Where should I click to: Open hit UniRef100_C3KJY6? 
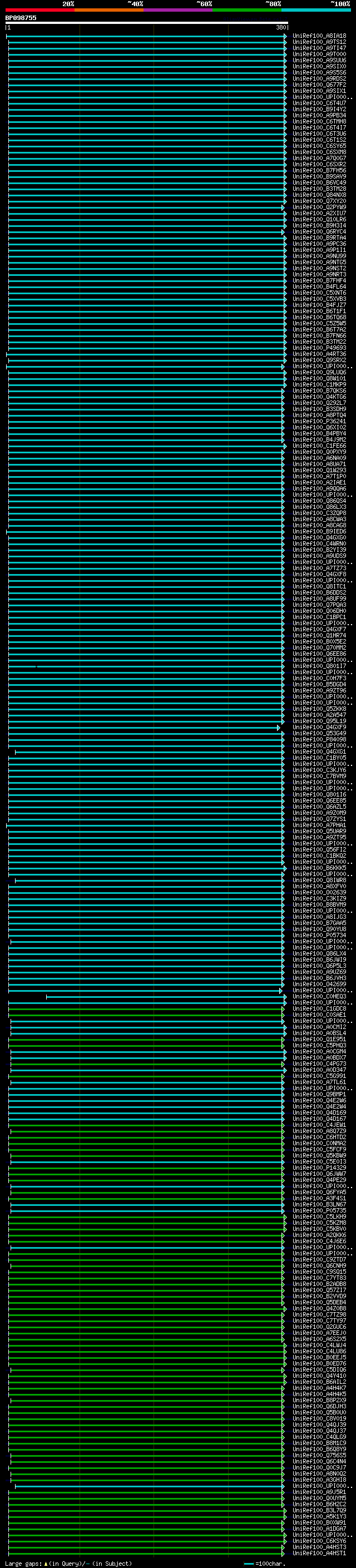tap(319, 770)
